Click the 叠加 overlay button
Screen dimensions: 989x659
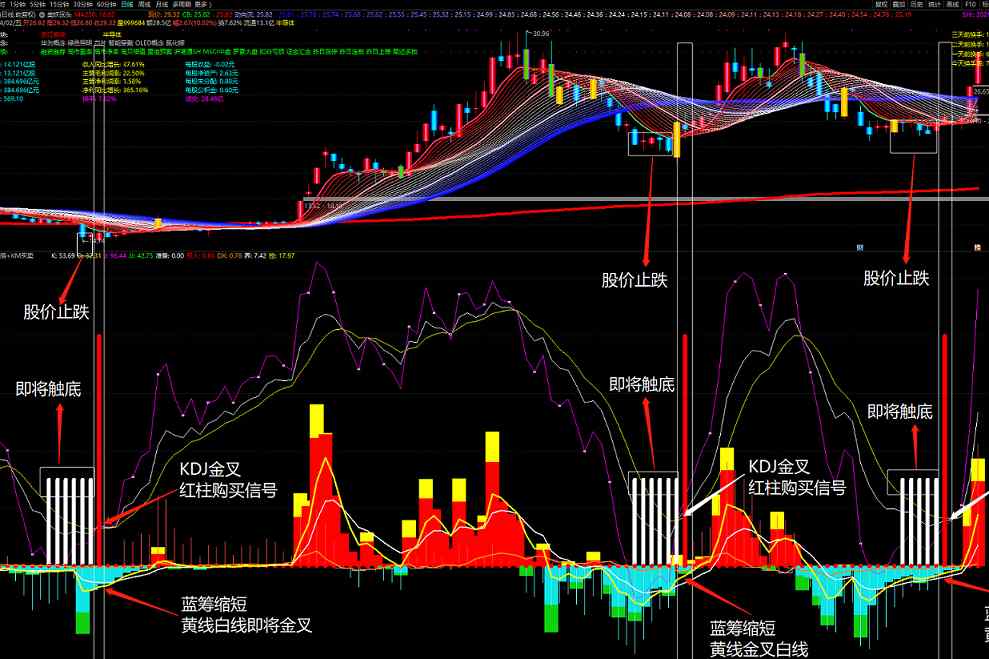coord(899,4)
